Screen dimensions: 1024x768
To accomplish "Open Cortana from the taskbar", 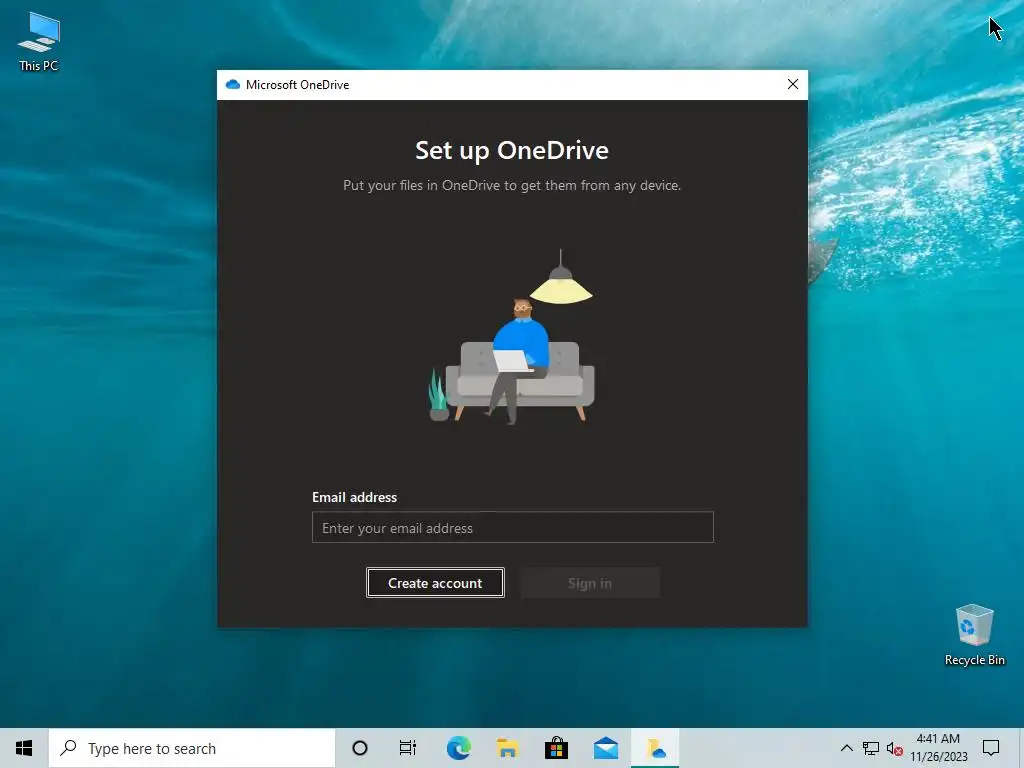I will tap(360, 748).
